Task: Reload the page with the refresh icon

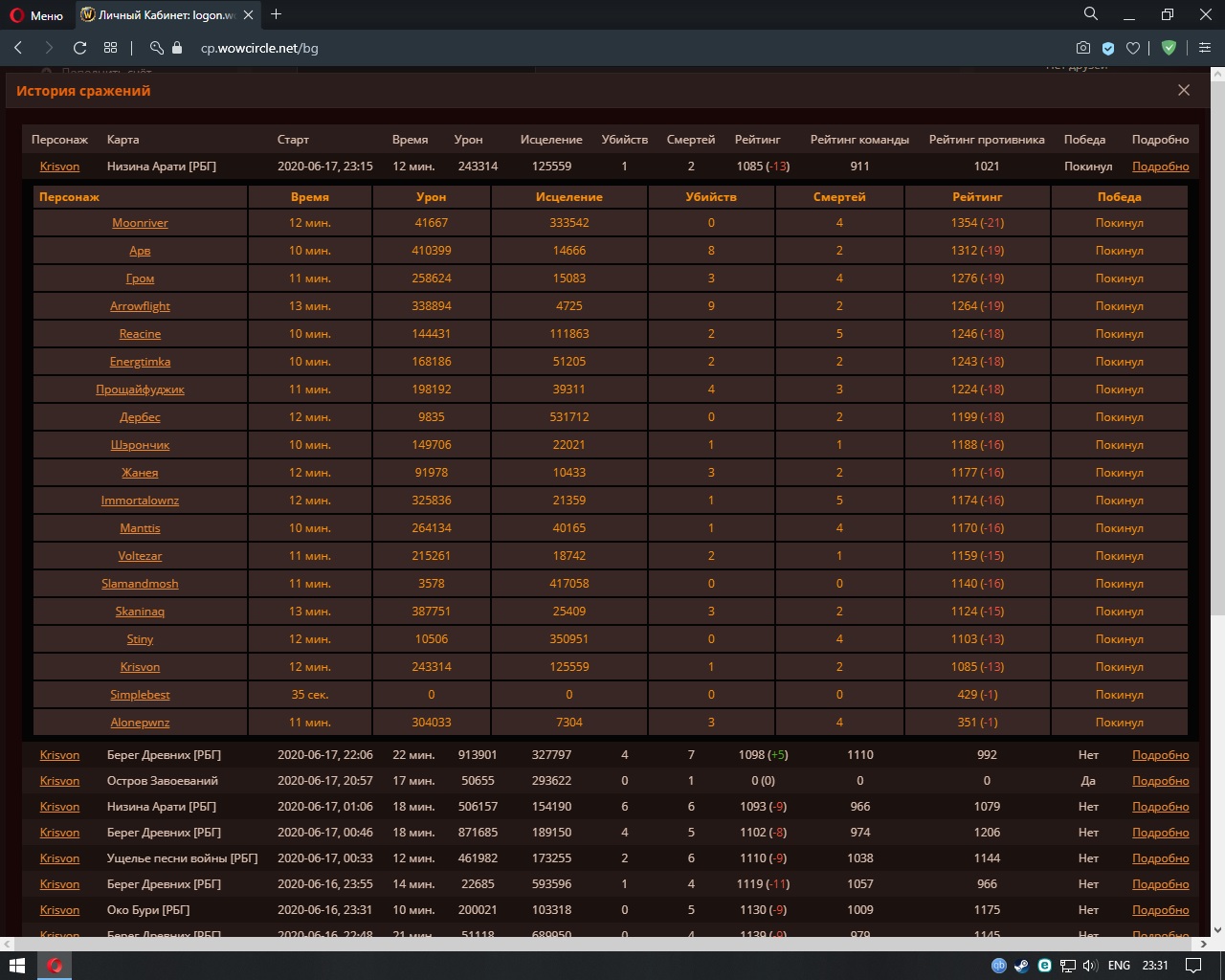Action: click(80, 48)
